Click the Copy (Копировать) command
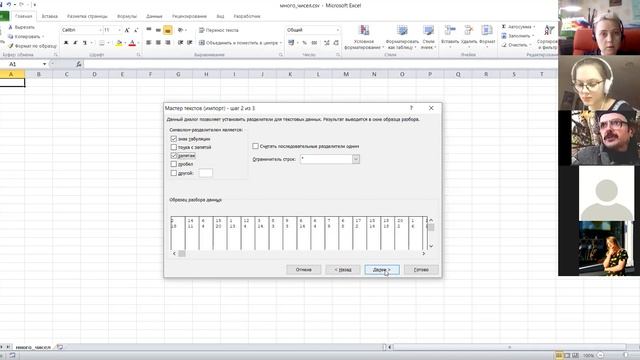 pyautogui.click(x=25, y=36)
